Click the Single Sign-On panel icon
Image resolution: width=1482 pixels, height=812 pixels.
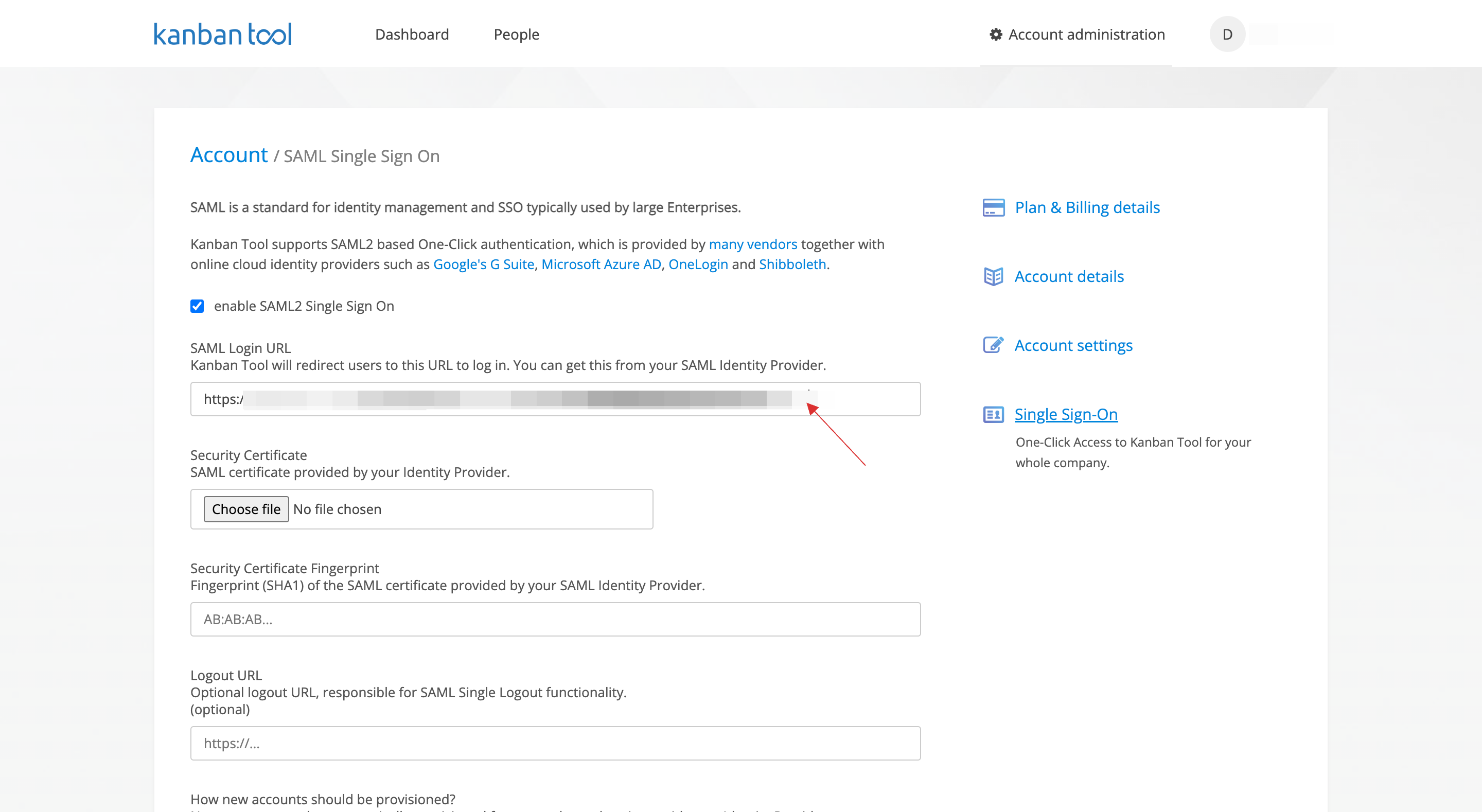[992, 413]
